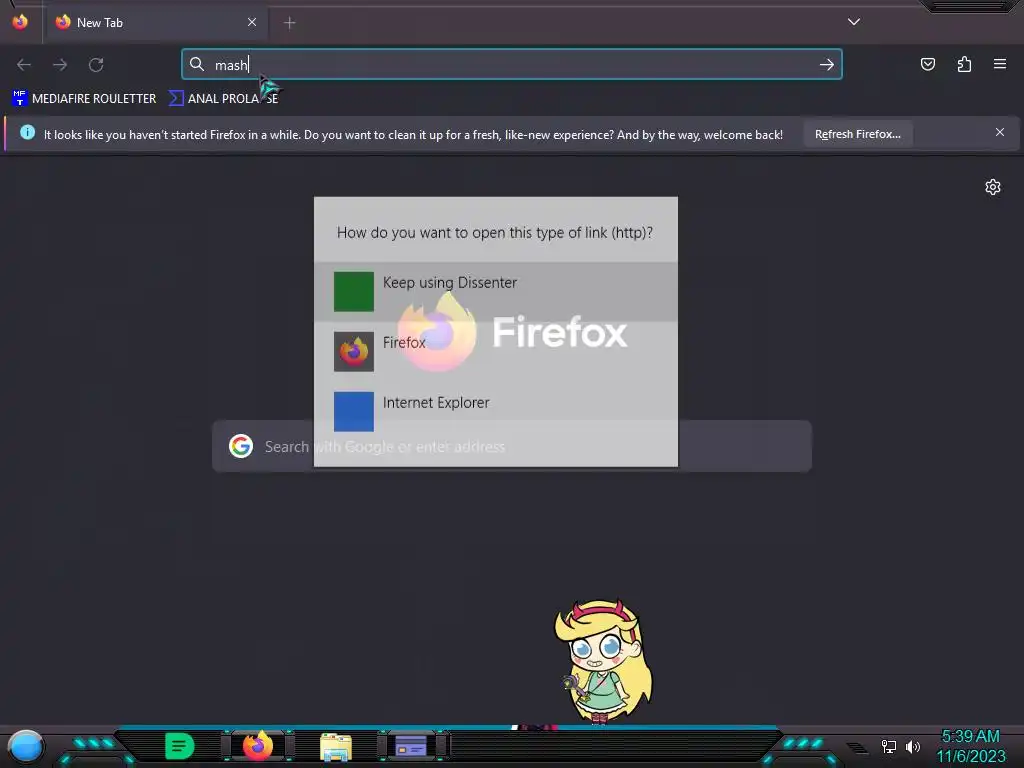Viewport: 1024px width, 768px height.
Task: Select the New Tab tab
Action: coord(157,23)
